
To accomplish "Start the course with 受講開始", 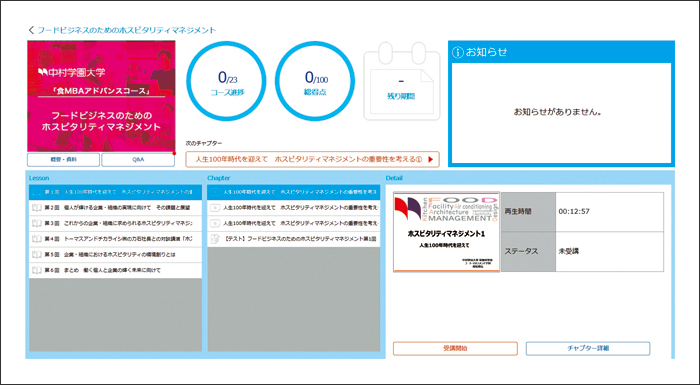I will click(455, 348).
